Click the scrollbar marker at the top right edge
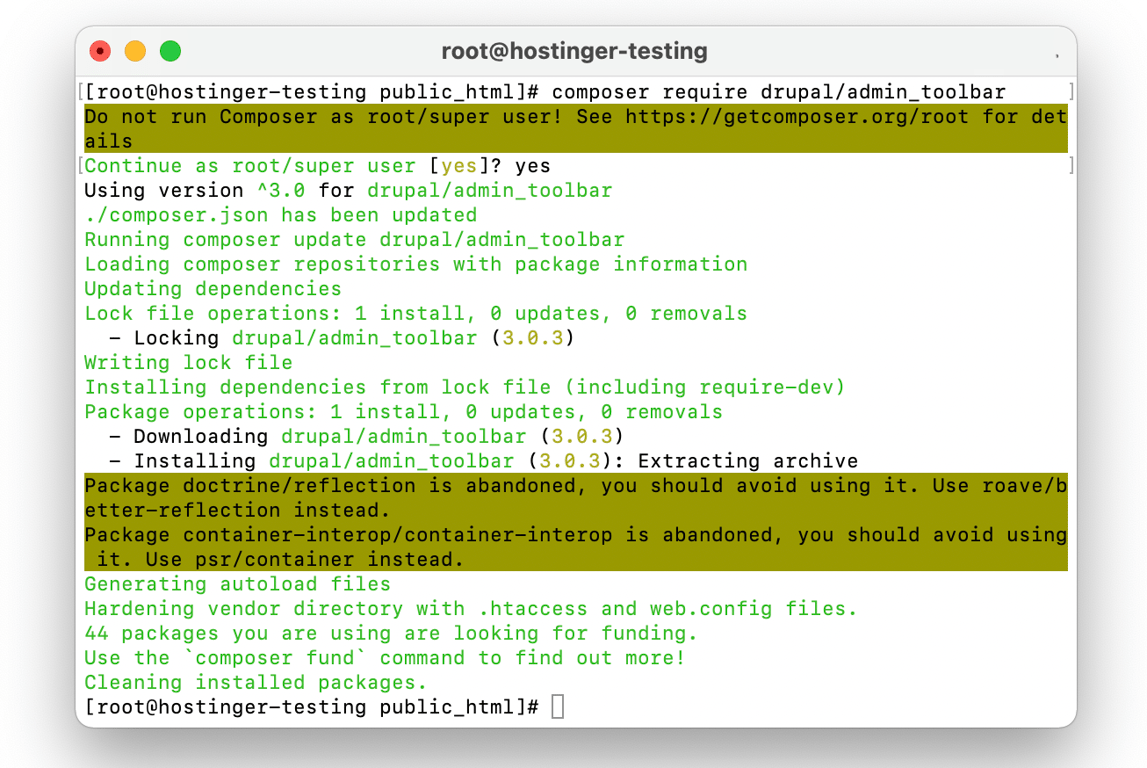Viewport: 1147px width, 768px height. [1069, 91]
